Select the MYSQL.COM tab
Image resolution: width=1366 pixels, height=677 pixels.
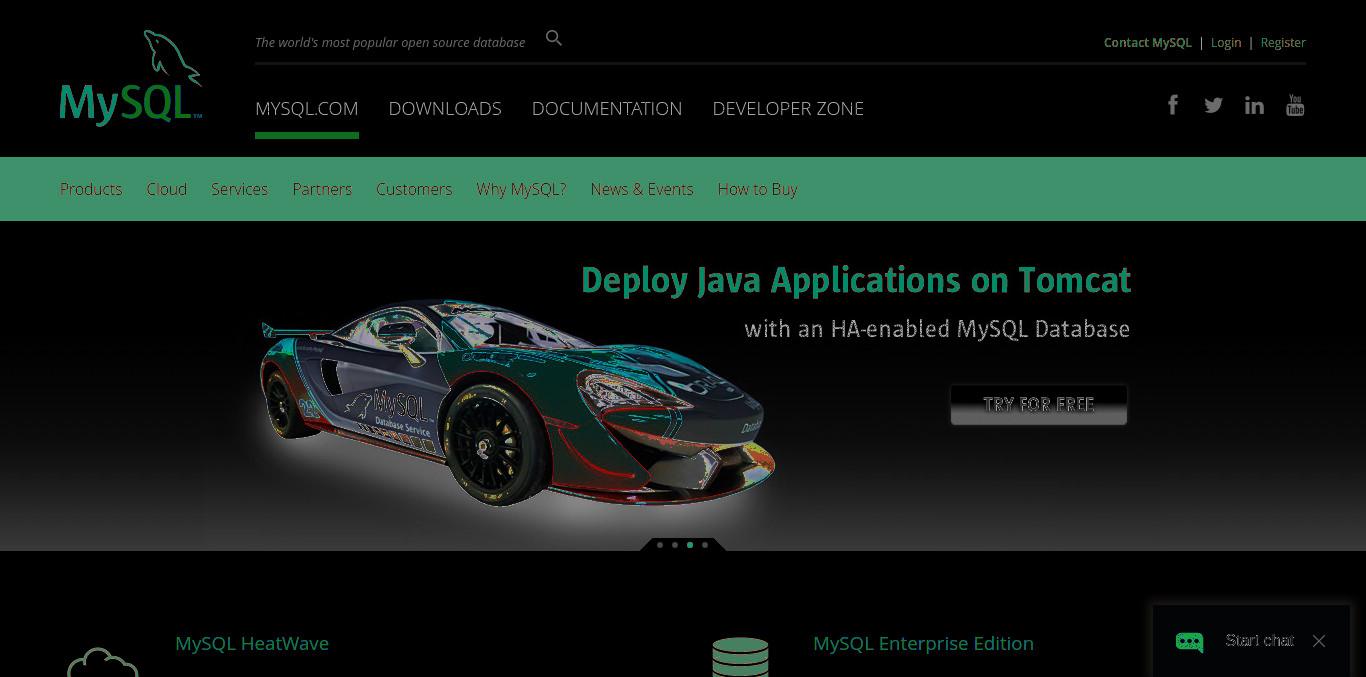coord(307,108)
